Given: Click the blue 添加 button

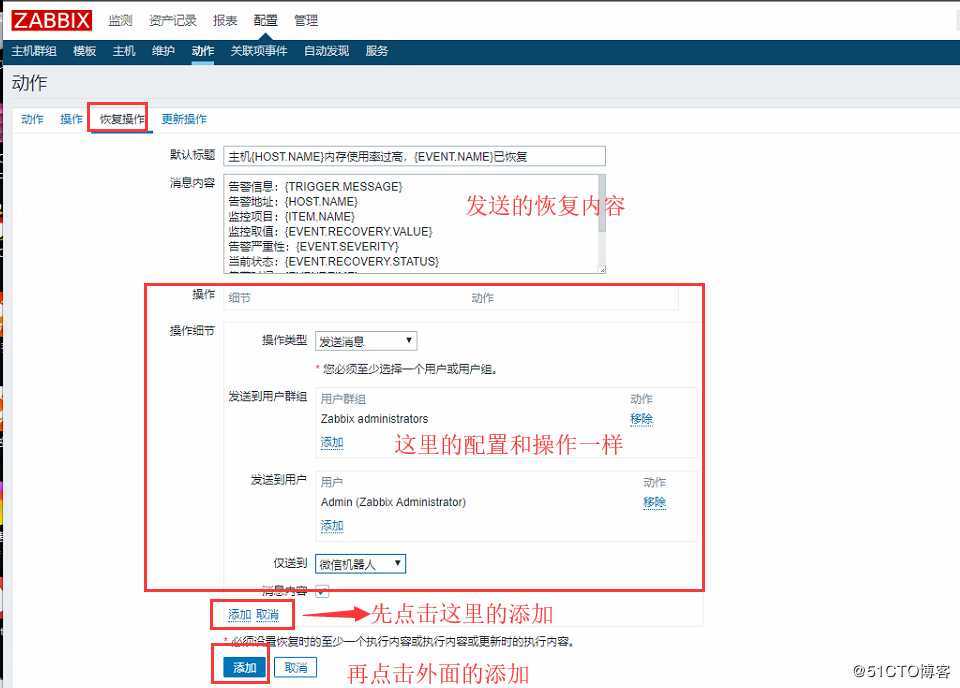Looking at the screenshot, I should (244, 667).
